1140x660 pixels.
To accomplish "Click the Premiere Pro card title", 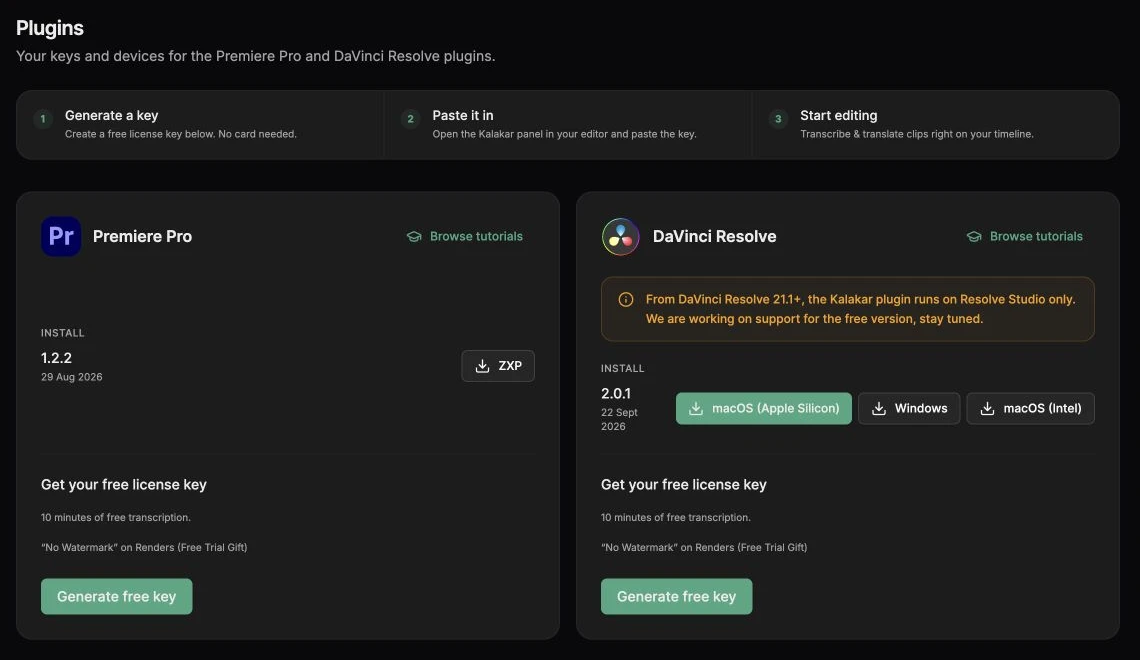I will pyautogui.click(x=142, y=236).
